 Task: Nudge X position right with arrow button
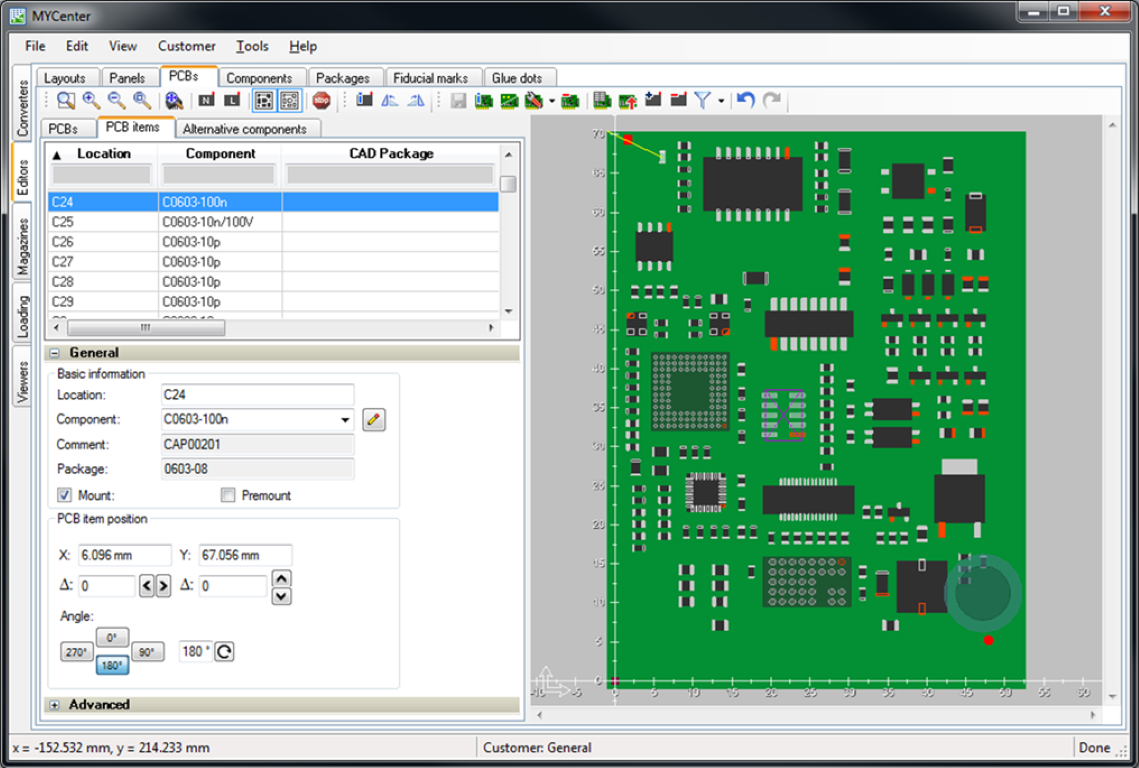(163, 585)
